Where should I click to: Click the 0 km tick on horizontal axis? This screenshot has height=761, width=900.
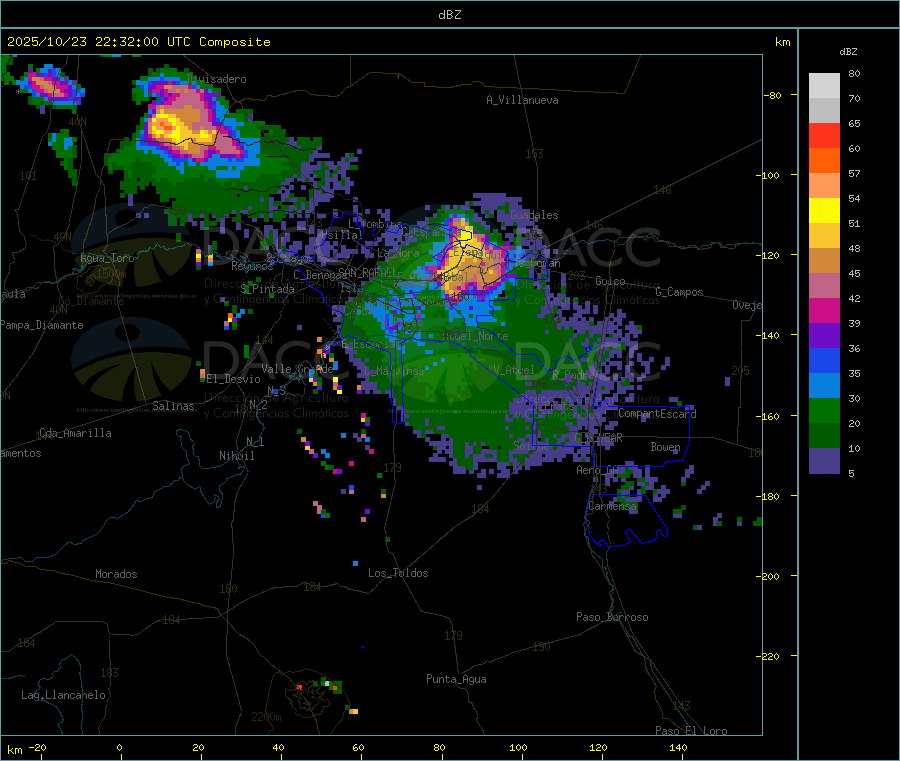119,747
